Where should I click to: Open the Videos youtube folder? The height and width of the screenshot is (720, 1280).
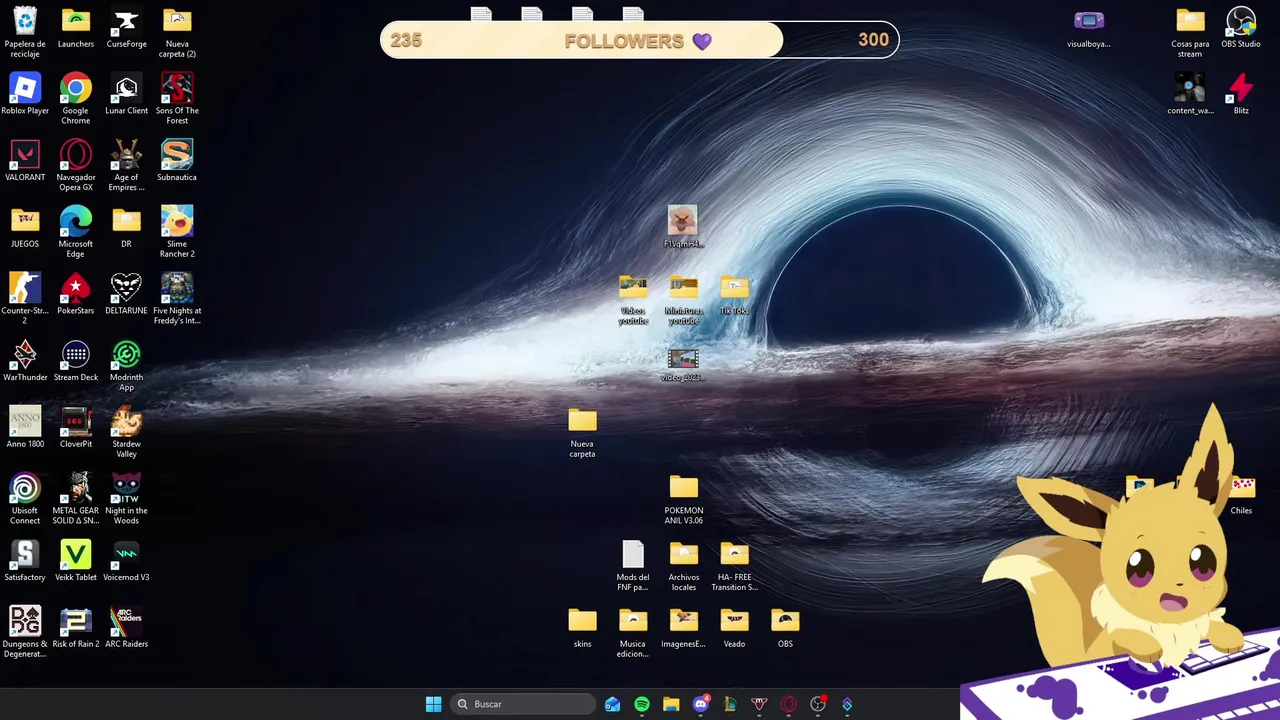(633, 288)
